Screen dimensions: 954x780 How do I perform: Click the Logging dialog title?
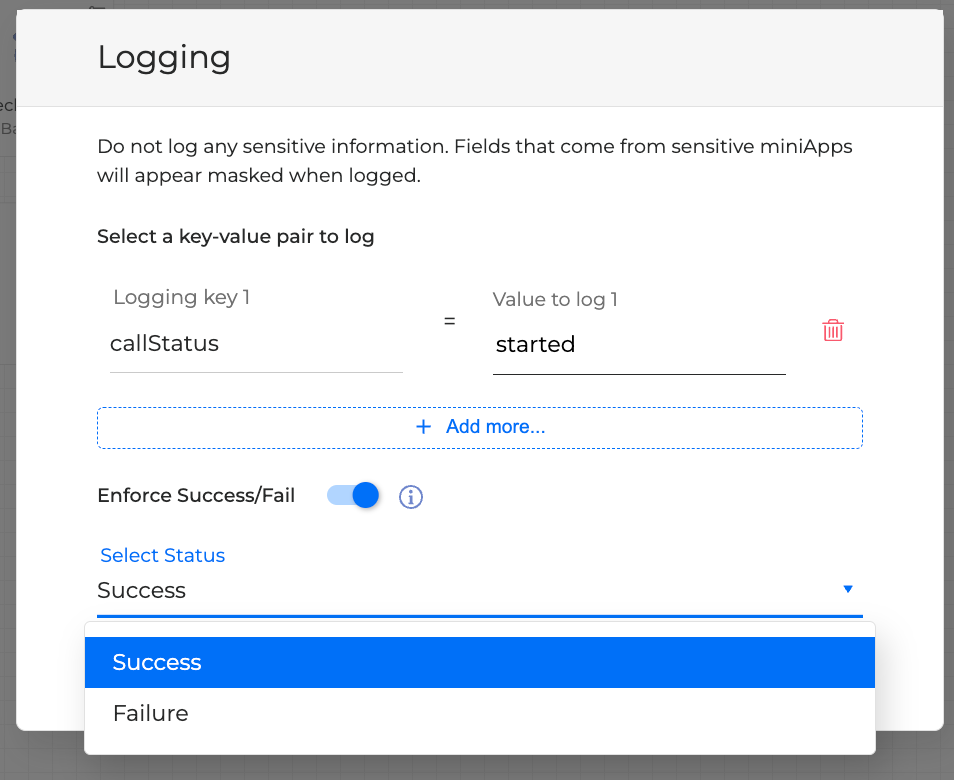click(164, 58)
